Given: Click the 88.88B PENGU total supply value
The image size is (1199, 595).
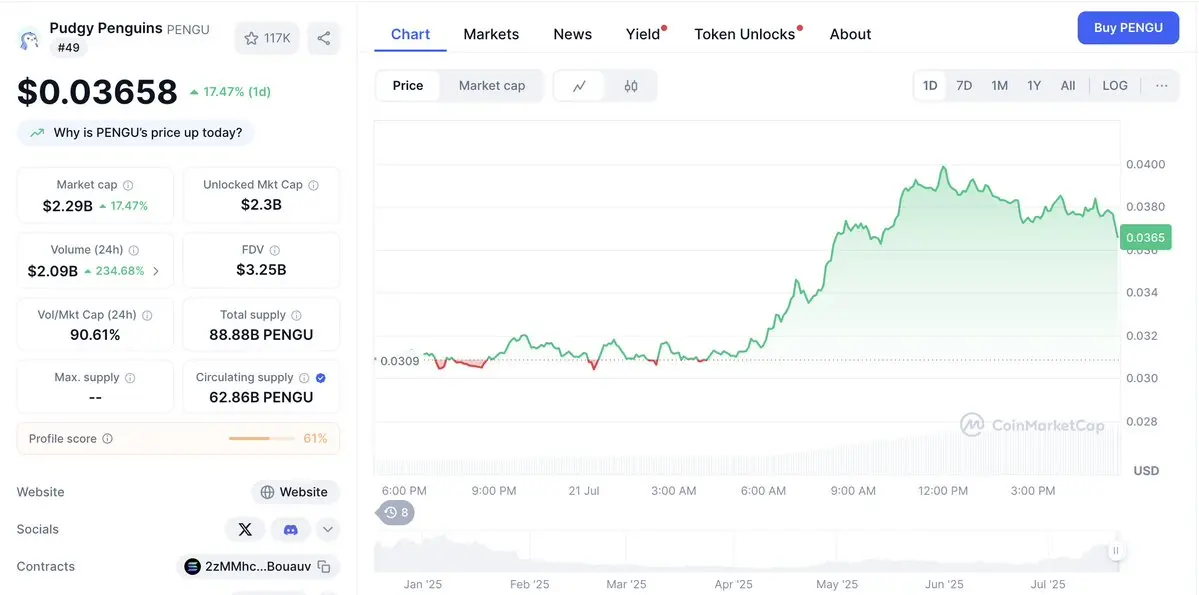Looking at the screenshot, I should click(x=261, y=335).
